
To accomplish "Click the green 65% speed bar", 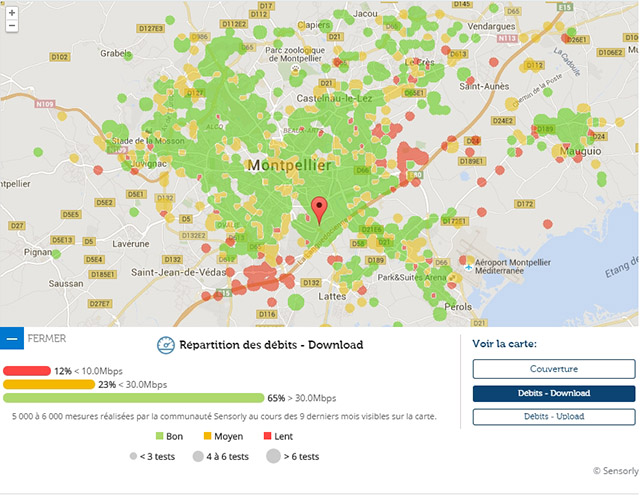I will click(133, 398).
